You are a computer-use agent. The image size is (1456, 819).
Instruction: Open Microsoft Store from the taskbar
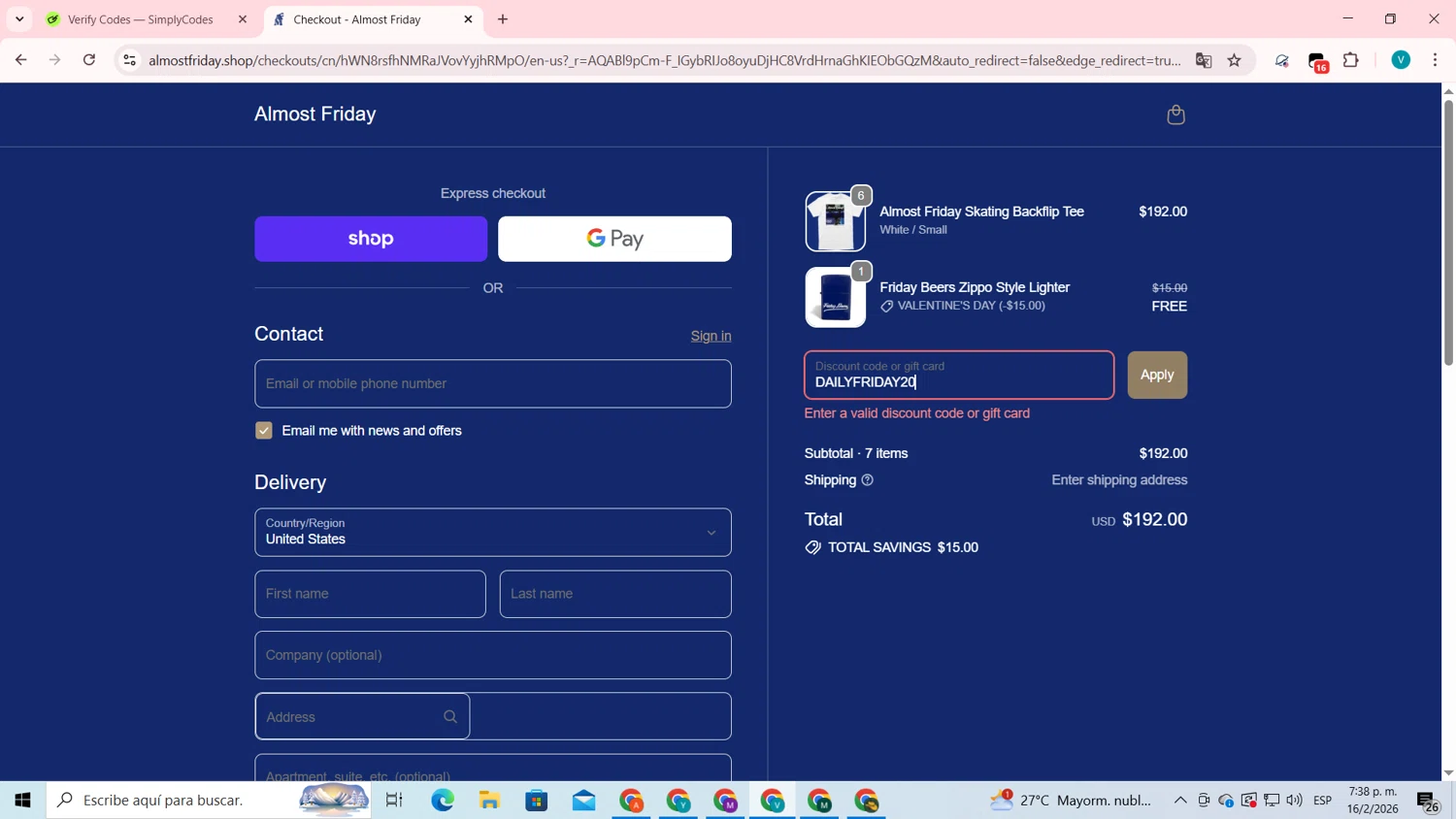coord(537,801)
